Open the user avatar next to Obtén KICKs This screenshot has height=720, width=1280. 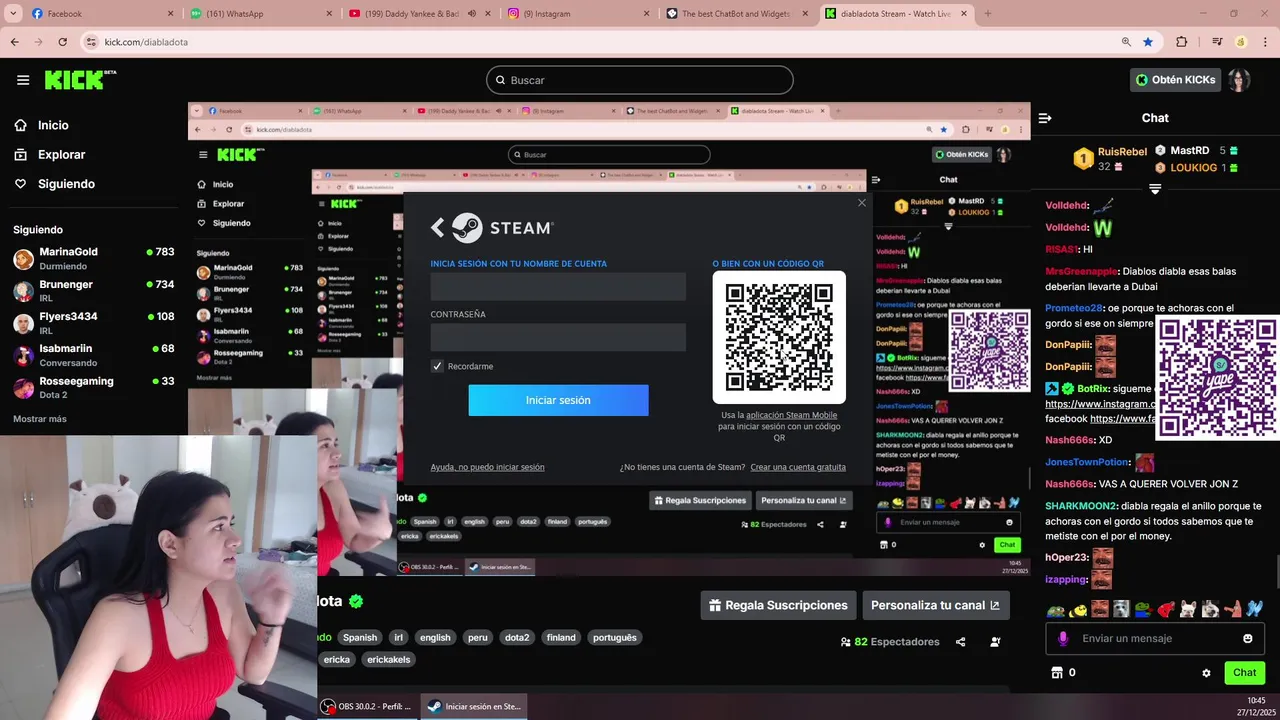[1239, 80]
